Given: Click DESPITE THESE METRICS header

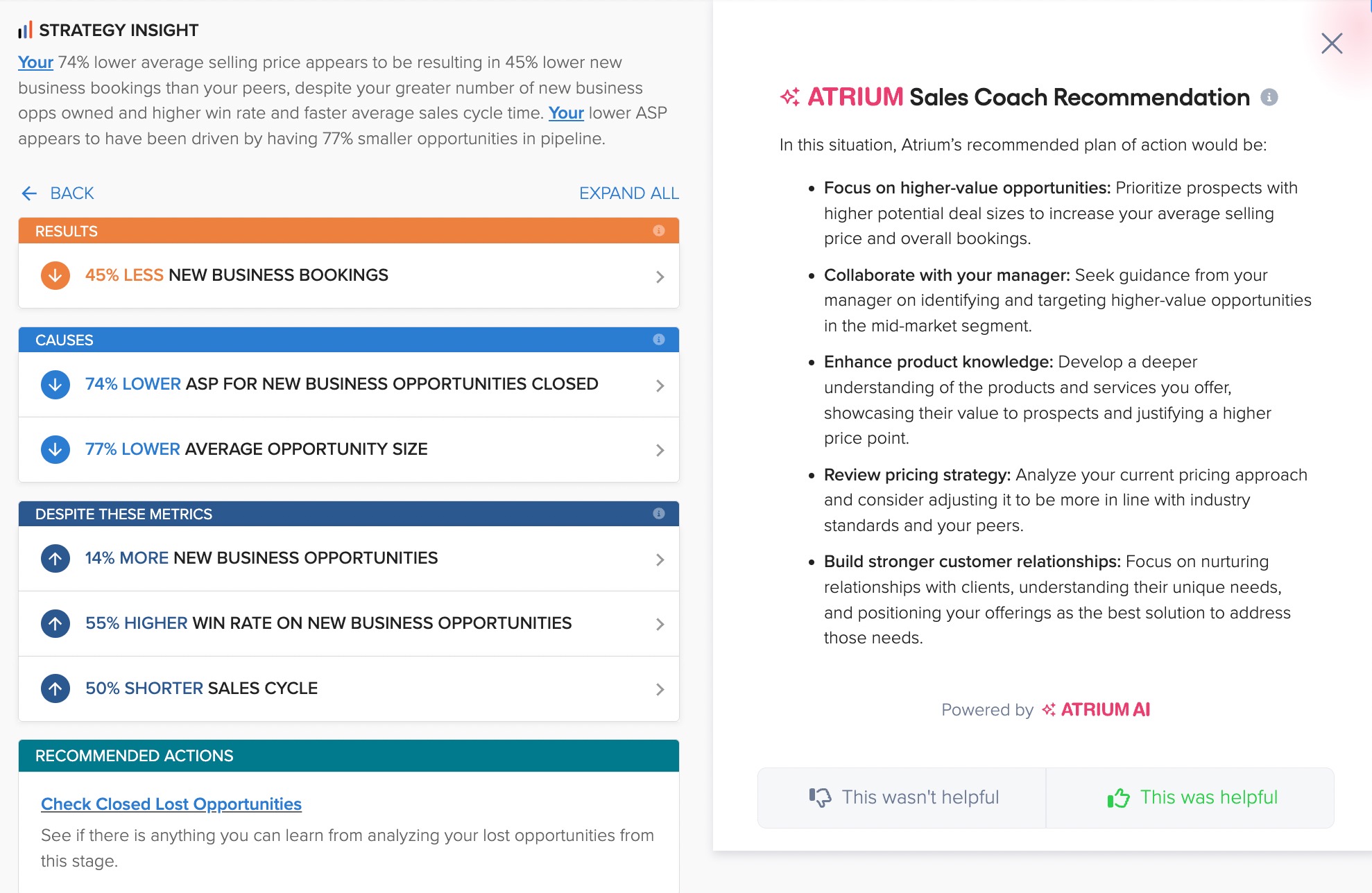Looking at the screenshot, I should [348, 514].
